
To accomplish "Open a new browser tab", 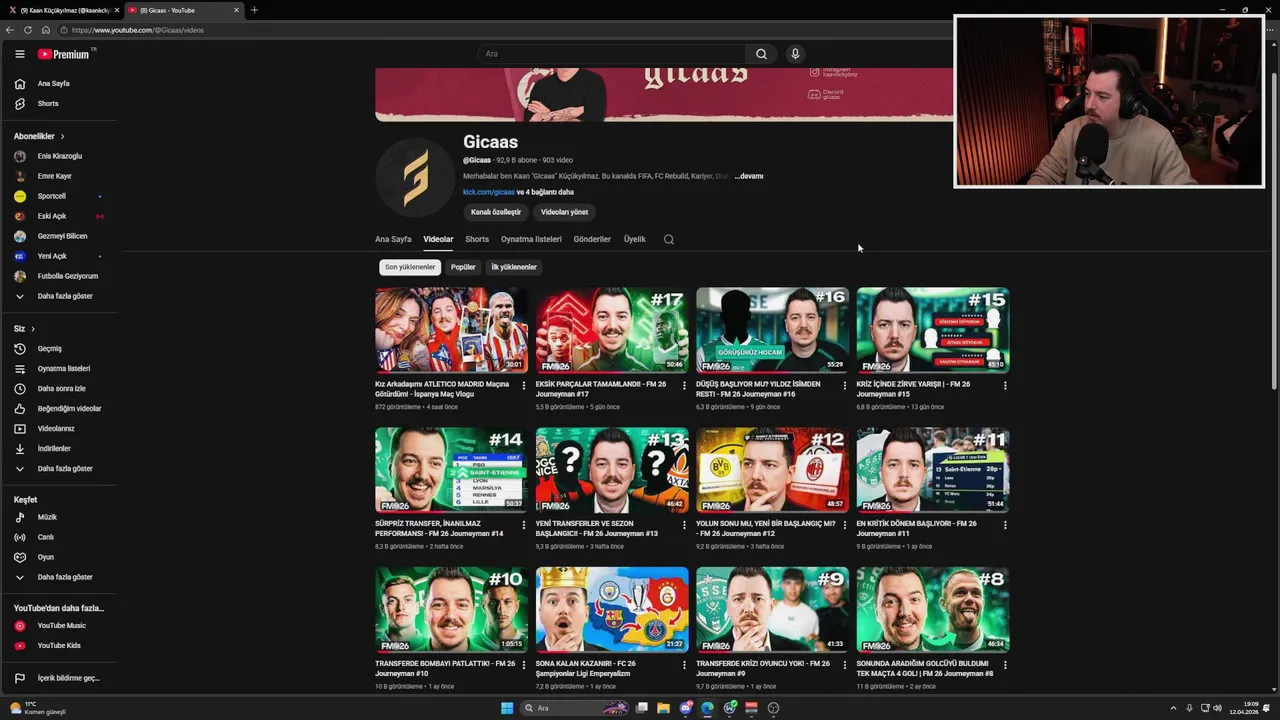I will point(254,10).
